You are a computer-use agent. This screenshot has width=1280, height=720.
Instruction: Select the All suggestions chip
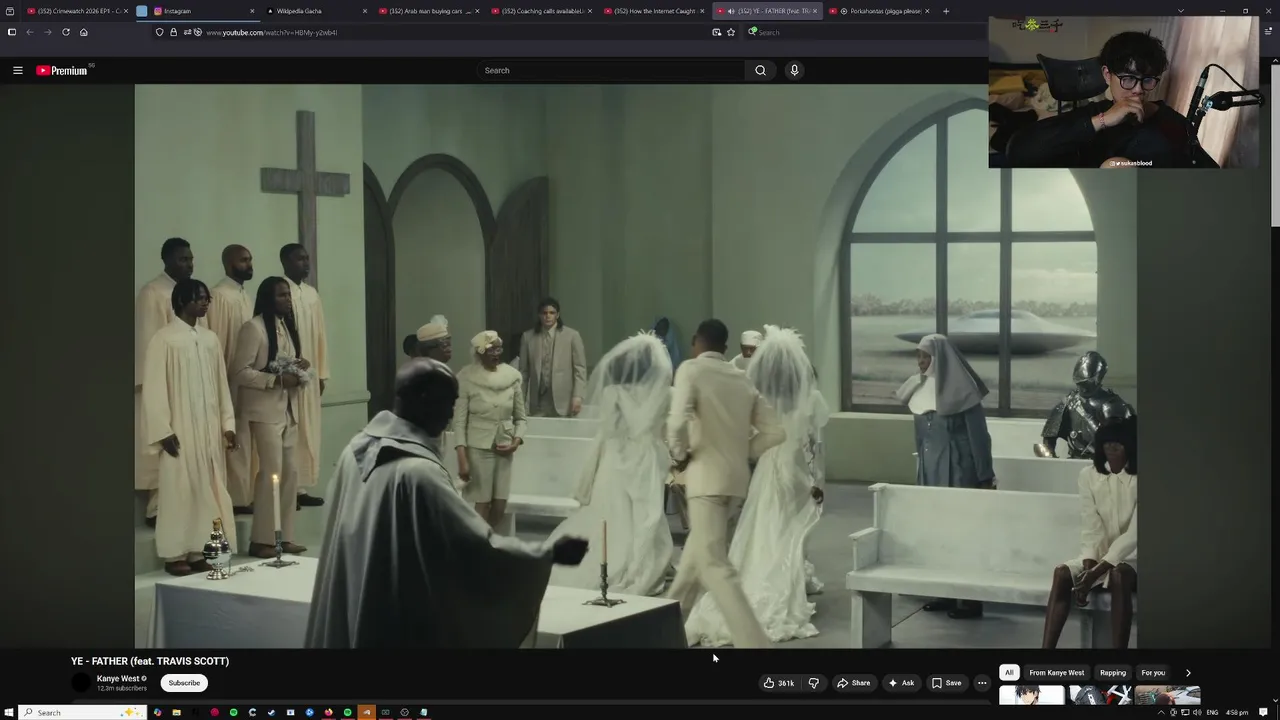[x=1009, y=673]
